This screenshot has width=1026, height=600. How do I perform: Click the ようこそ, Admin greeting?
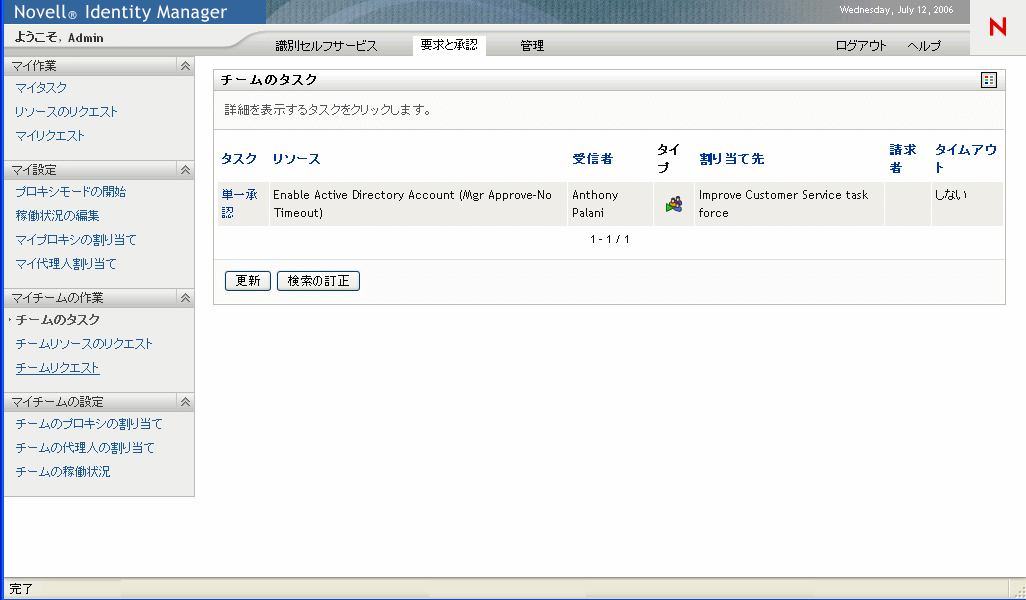click(x=59, y=38)
